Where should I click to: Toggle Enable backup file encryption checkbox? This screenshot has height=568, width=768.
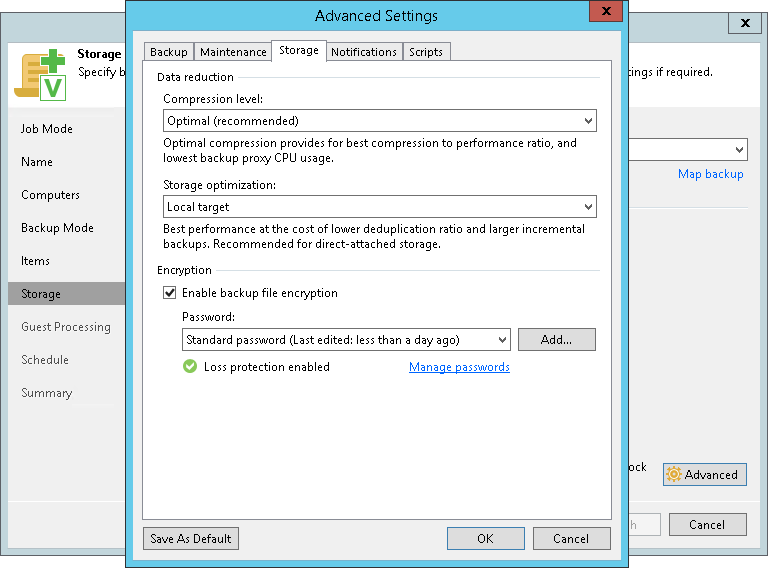(x=170, y=293)
